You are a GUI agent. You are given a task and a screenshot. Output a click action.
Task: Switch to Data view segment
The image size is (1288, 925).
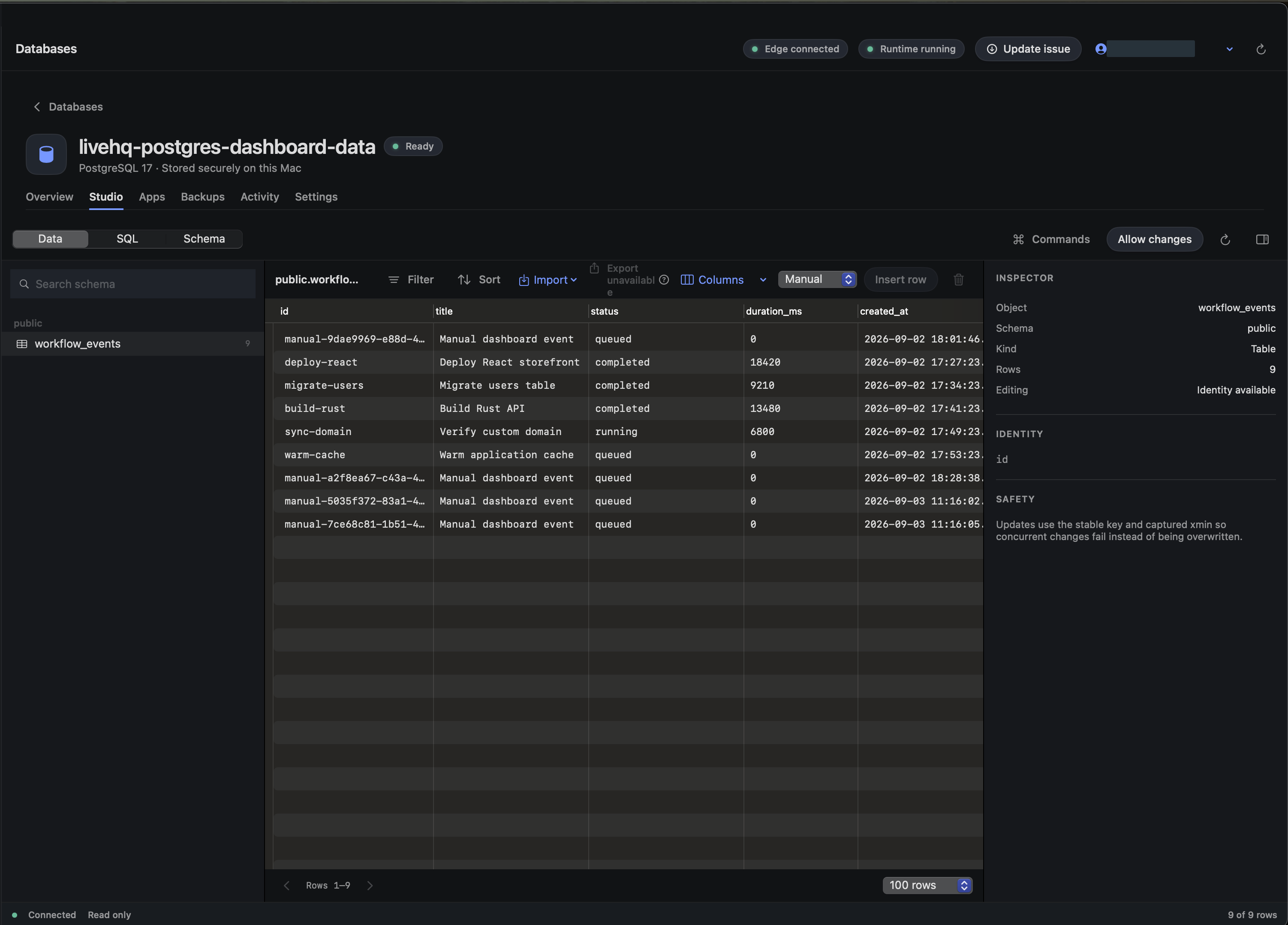(51, 239)
